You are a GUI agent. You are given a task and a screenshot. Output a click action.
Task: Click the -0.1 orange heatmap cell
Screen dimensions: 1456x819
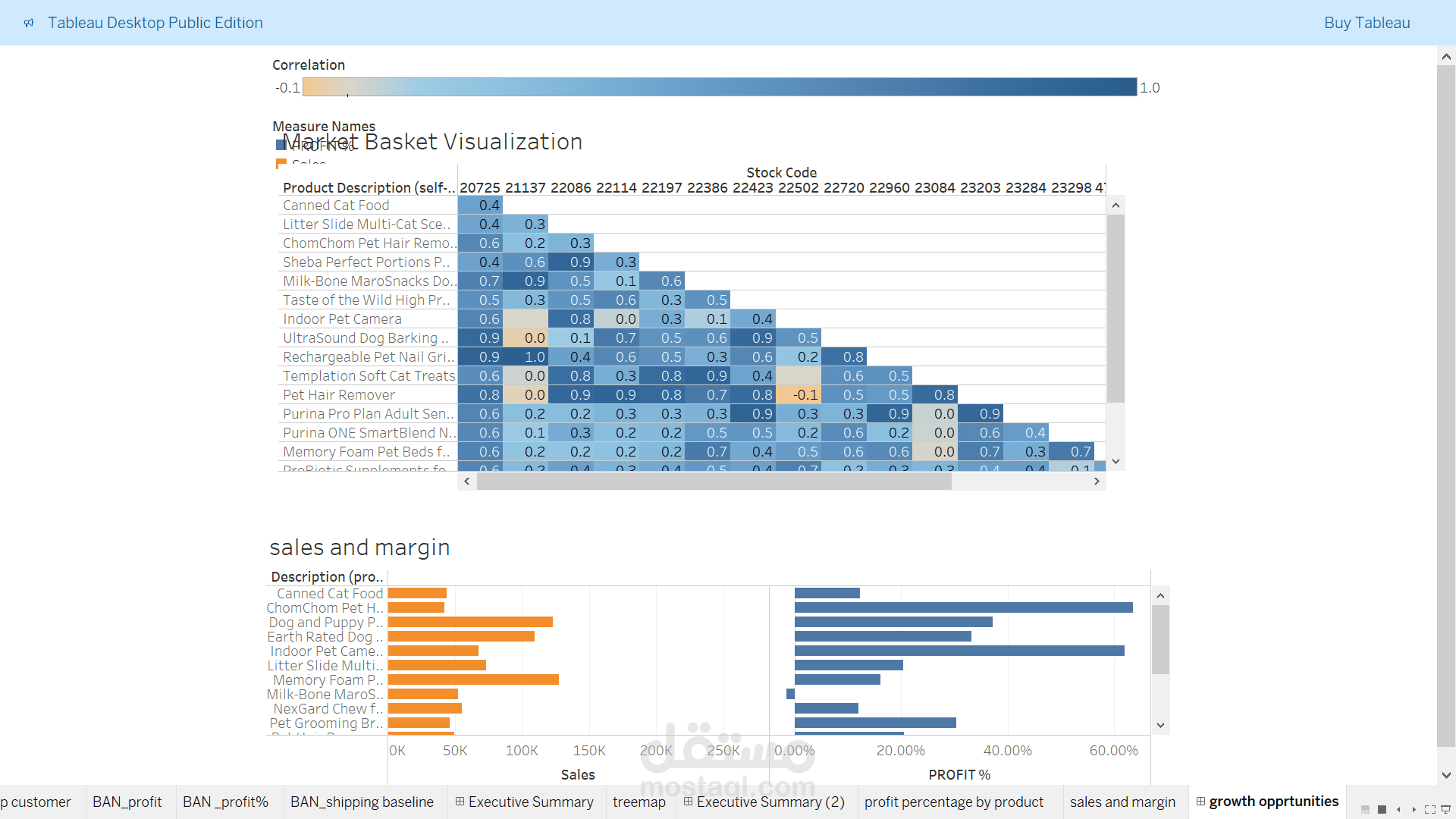(799, 394)
